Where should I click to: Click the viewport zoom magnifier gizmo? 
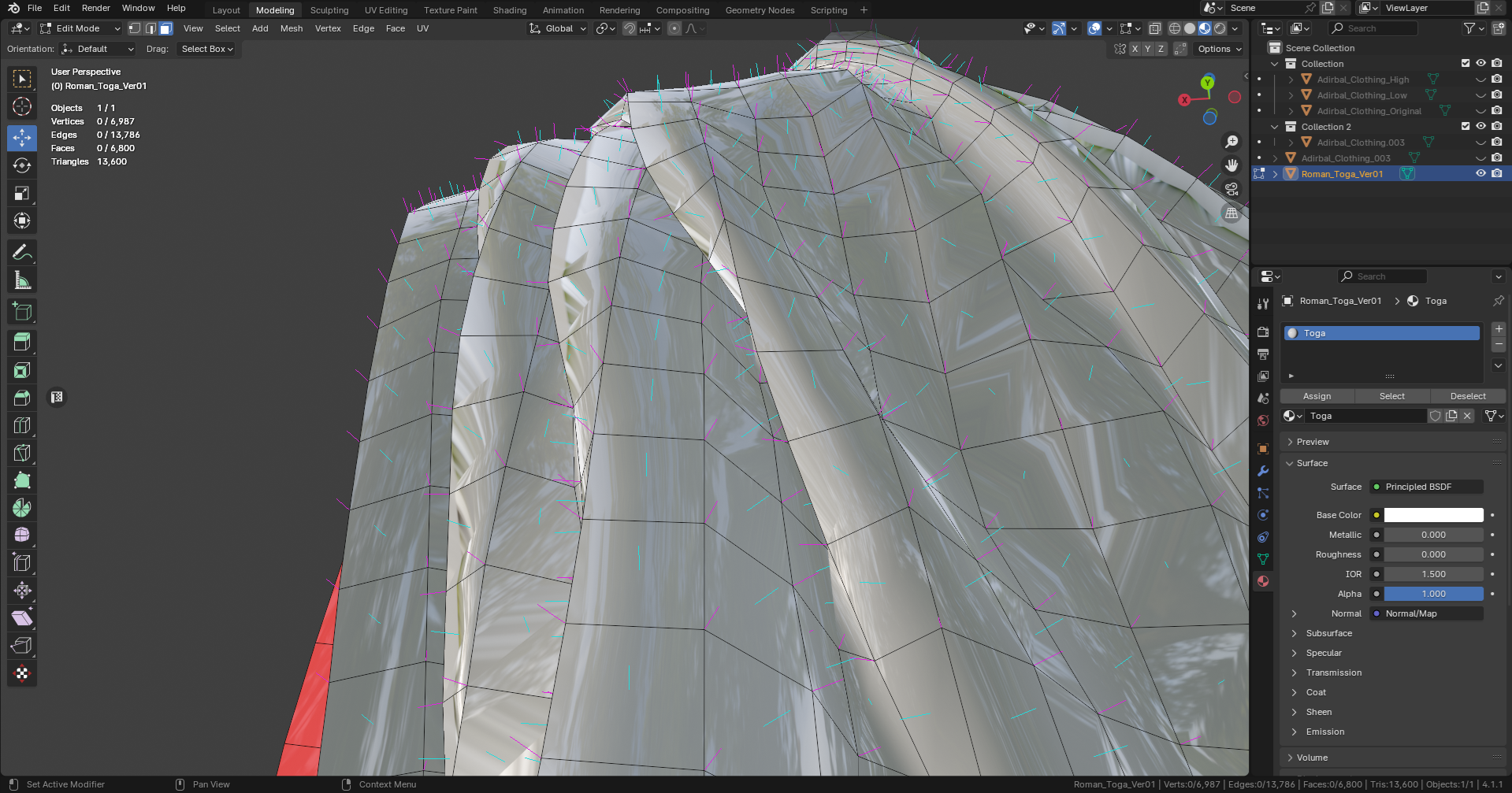click(1232, 142)
